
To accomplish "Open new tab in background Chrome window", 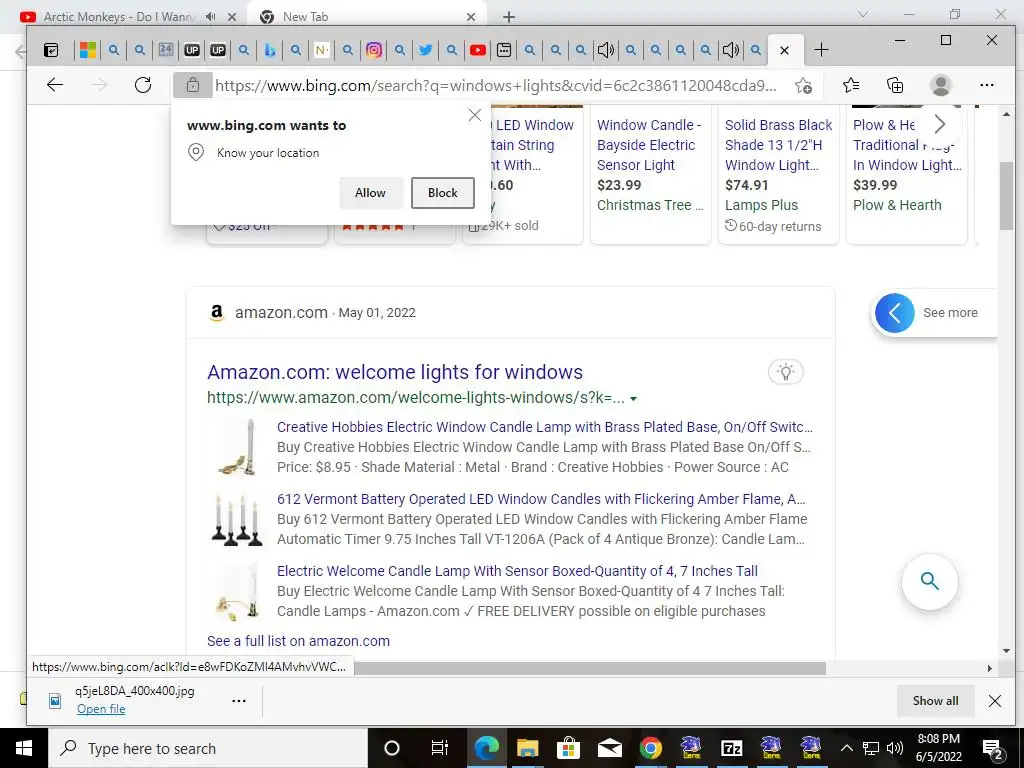I will tap(509, 17).
